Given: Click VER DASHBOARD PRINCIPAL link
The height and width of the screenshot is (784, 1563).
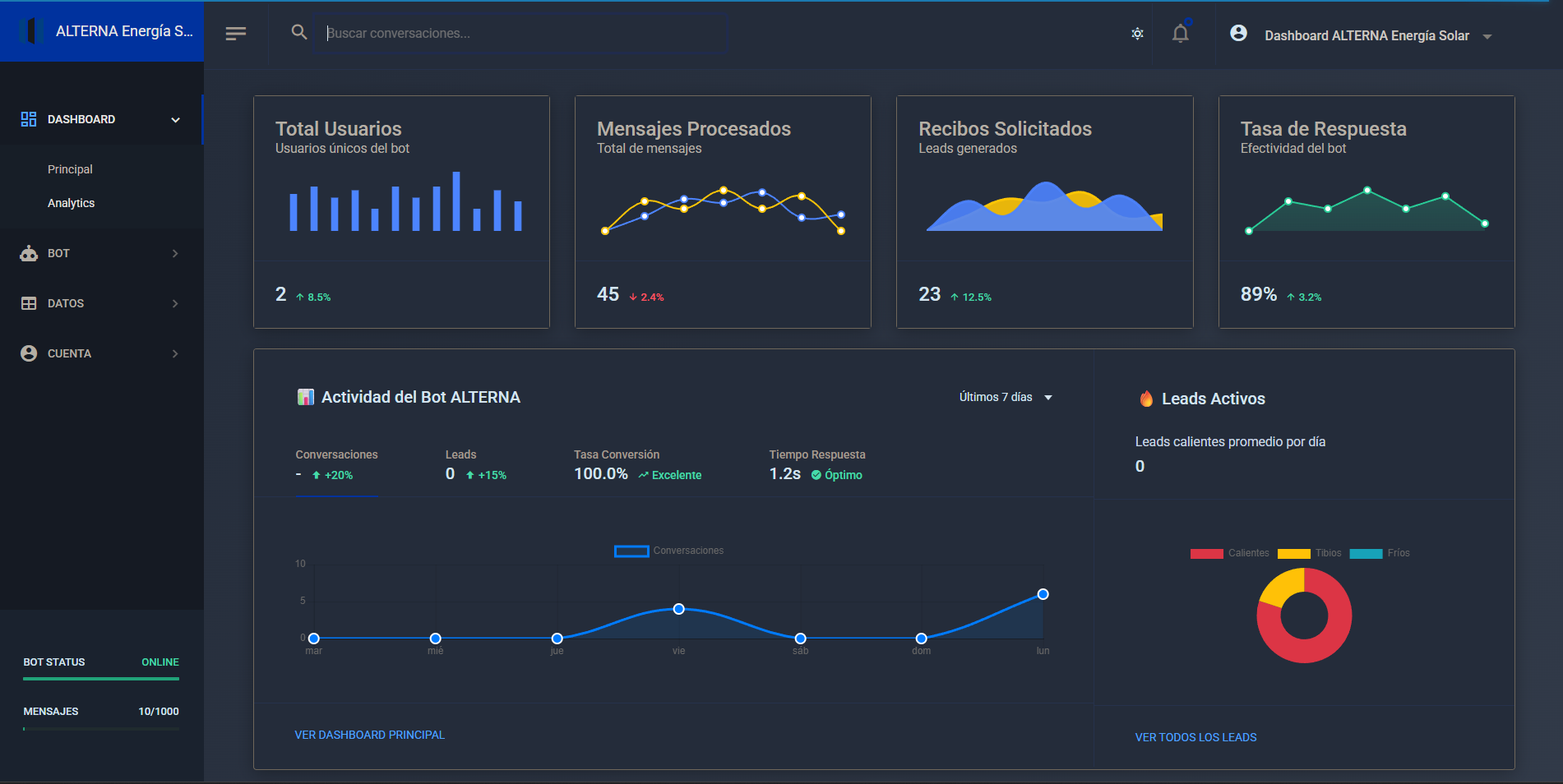Looking at the screenshot, I should tap(369, 735).
